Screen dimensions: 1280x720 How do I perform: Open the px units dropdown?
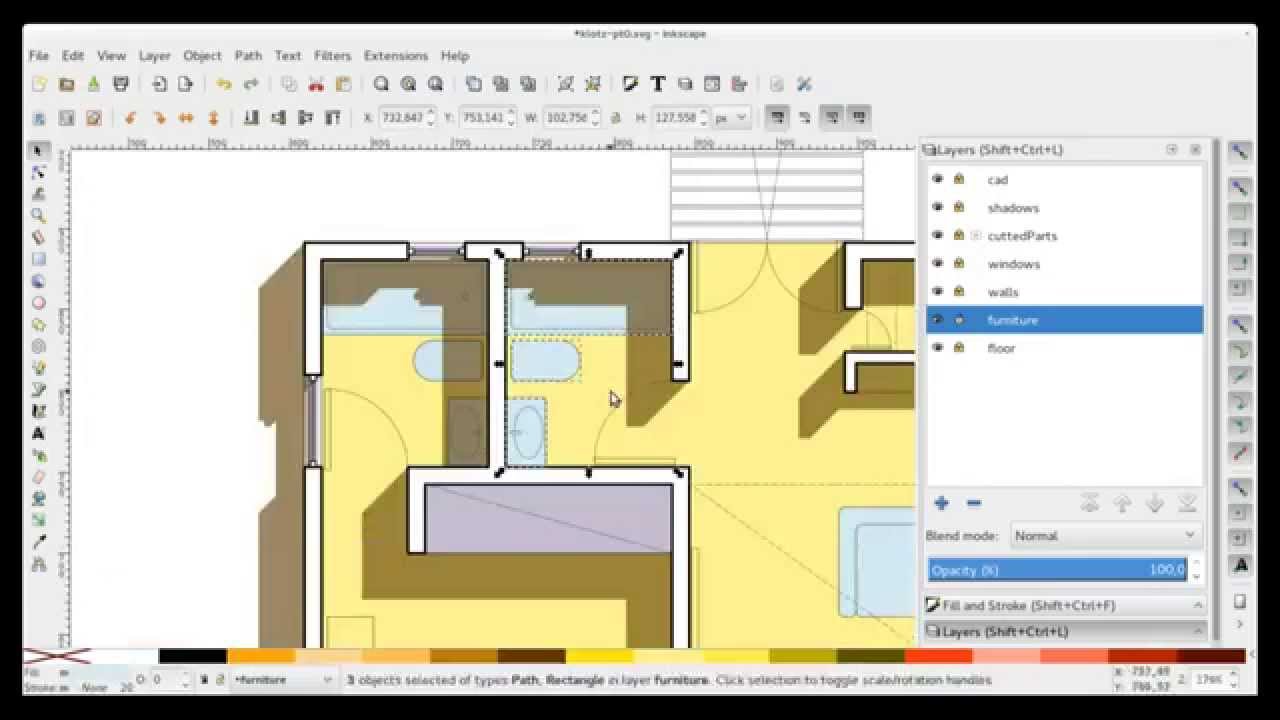pyautogui.click(x=730, y=118)
